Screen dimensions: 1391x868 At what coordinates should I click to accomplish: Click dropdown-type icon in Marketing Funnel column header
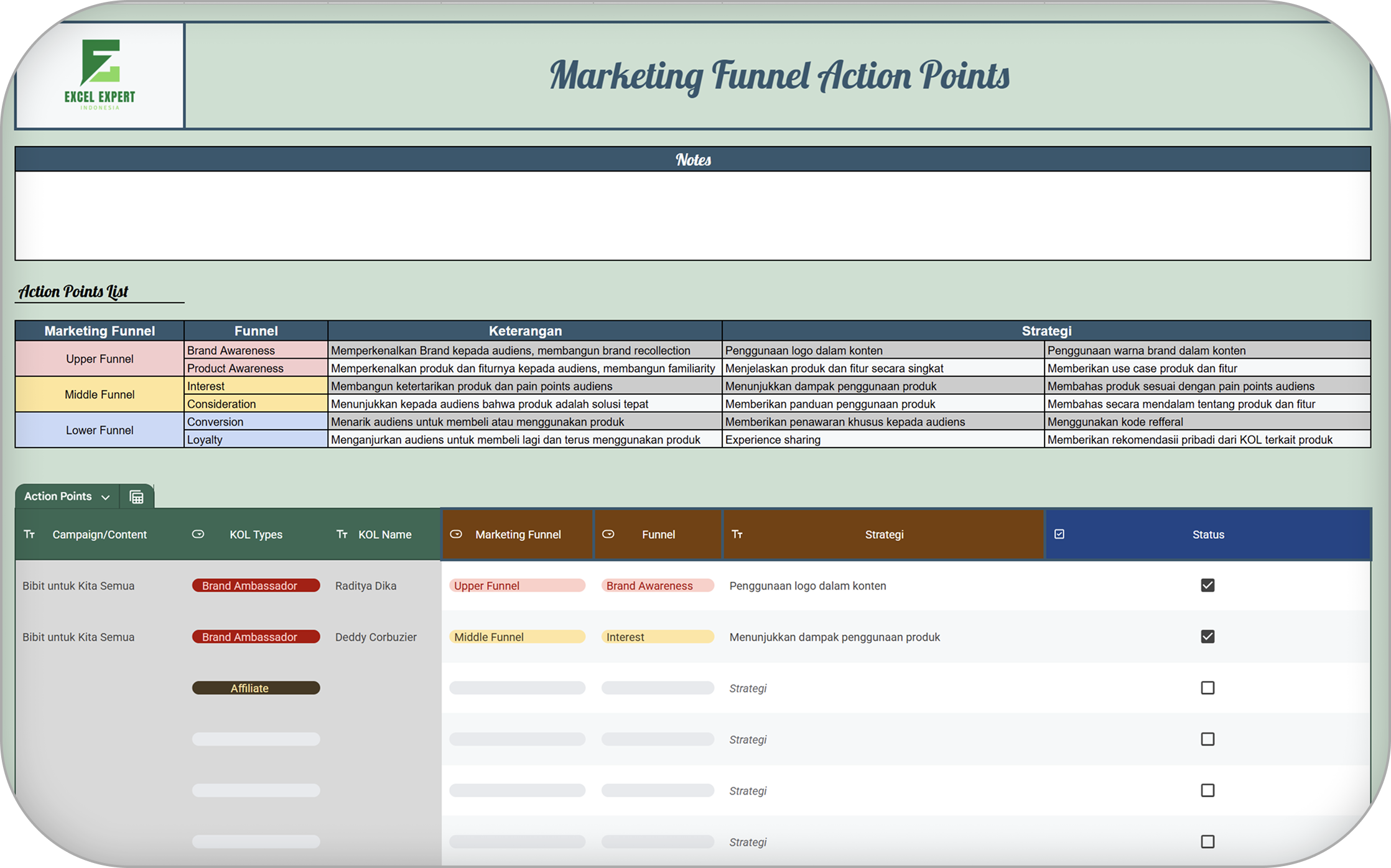(x=456, y=535)
